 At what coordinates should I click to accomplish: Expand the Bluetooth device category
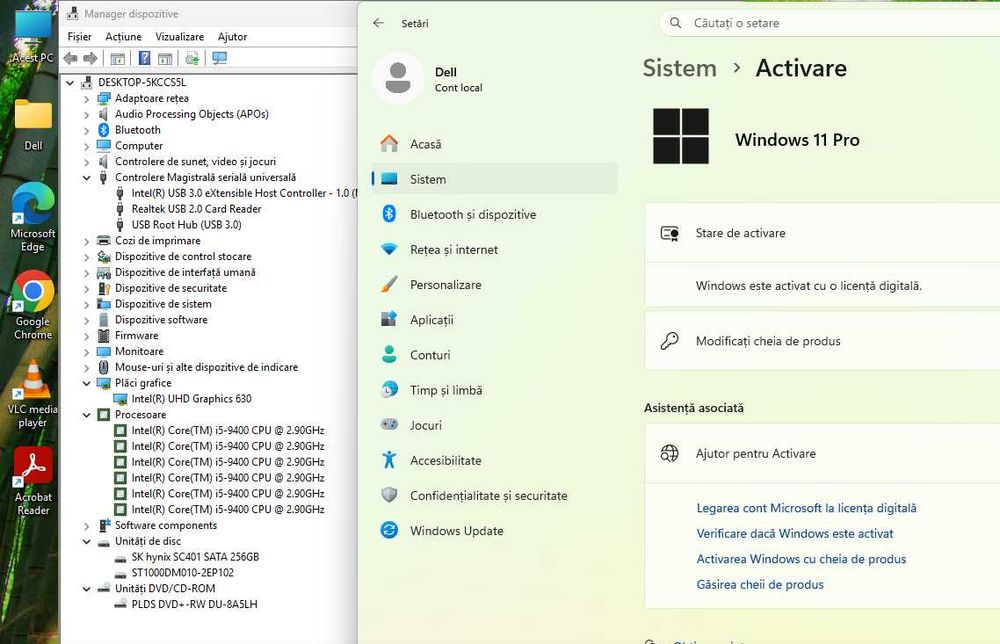87,130
